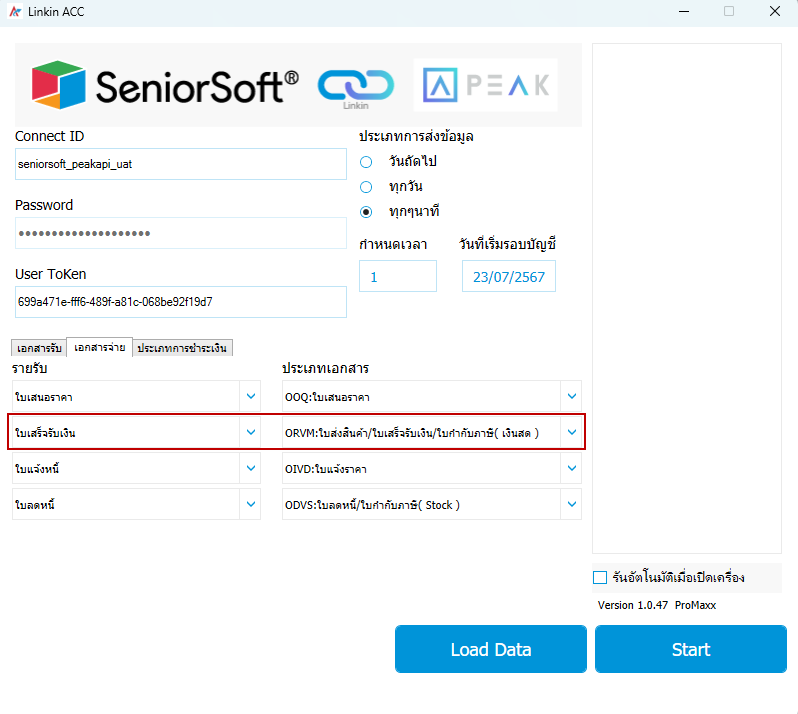Minimize the Linkin ACC window
The image size is (798, 714).
[684, 11]
